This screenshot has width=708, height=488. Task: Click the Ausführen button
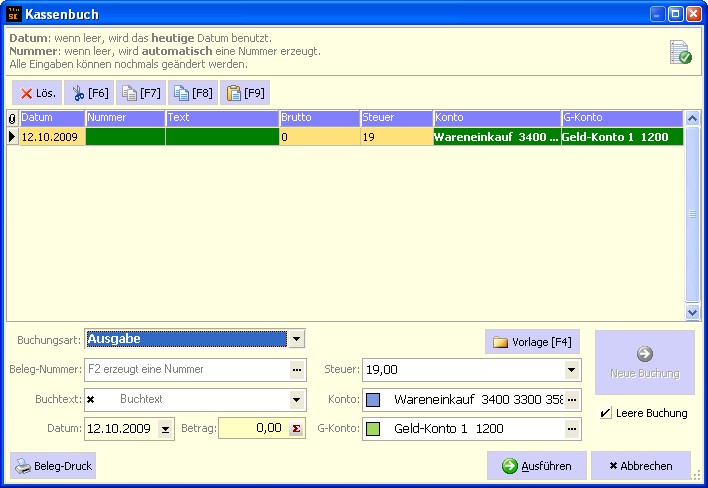point(536,466)
